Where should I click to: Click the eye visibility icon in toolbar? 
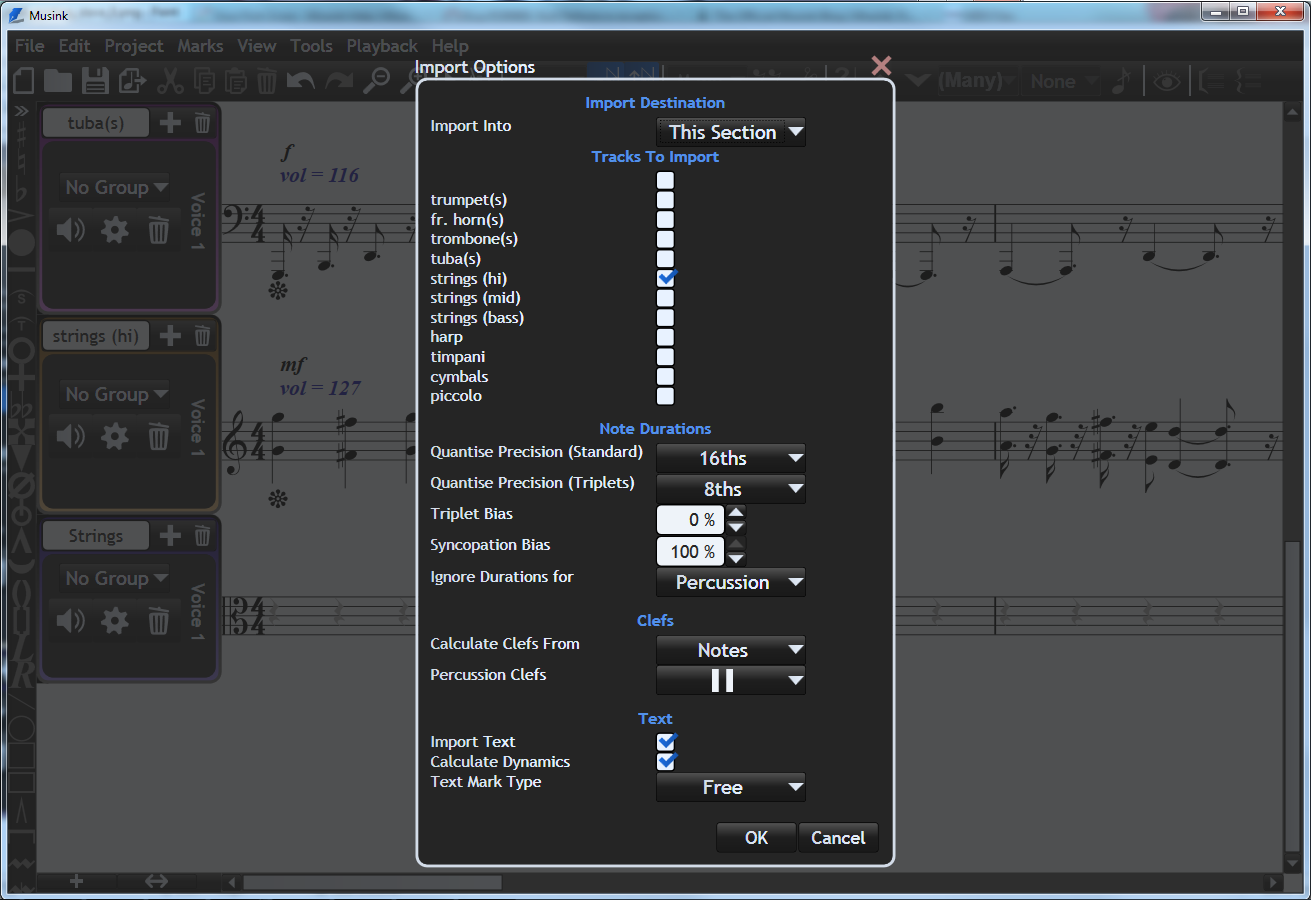(1167, 82)
